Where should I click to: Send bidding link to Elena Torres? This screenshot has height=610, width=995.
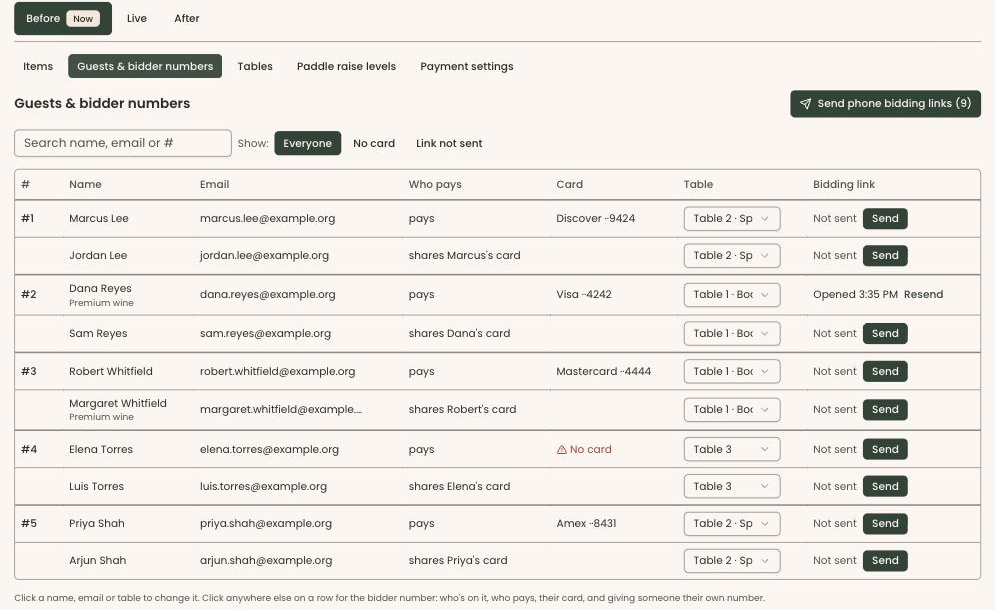(885, 449)
